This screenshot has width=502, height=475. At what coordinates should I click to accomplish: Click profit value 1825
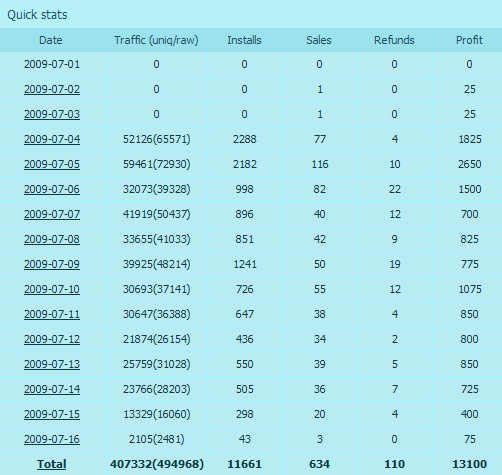point(469,139)
